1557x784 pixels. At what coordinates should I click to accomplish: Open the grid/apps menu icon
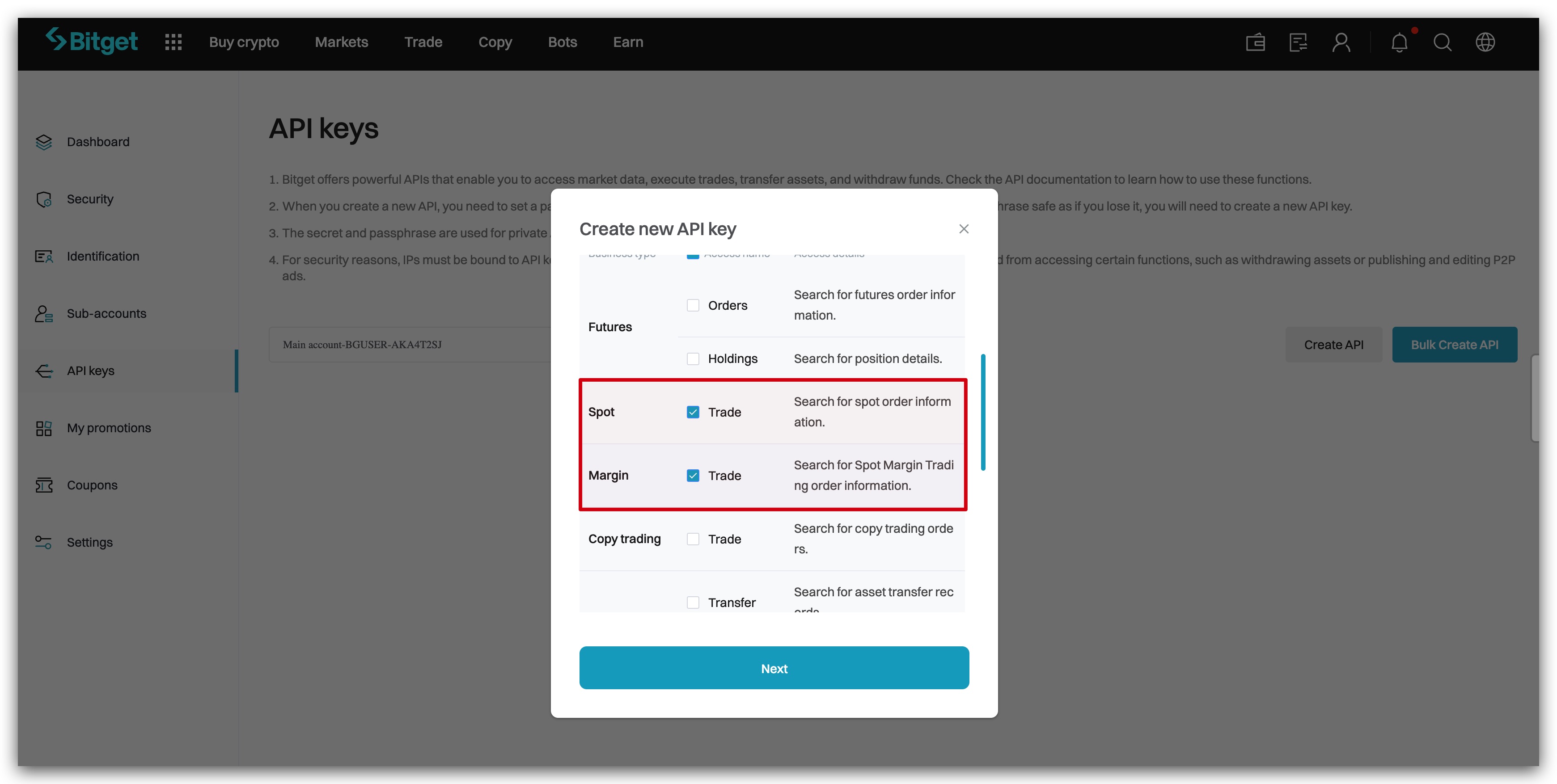(173, 42)
